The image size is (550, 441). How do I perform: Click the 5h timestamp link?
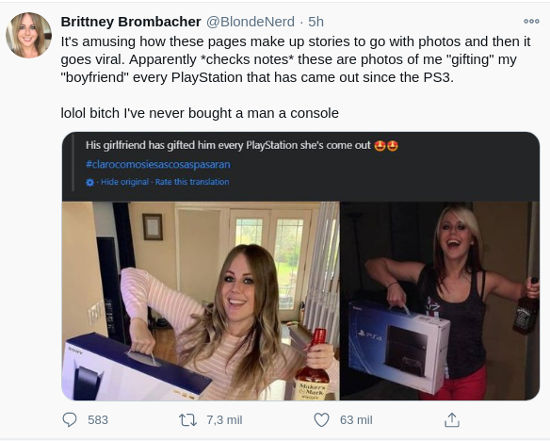tap(316, 22)
